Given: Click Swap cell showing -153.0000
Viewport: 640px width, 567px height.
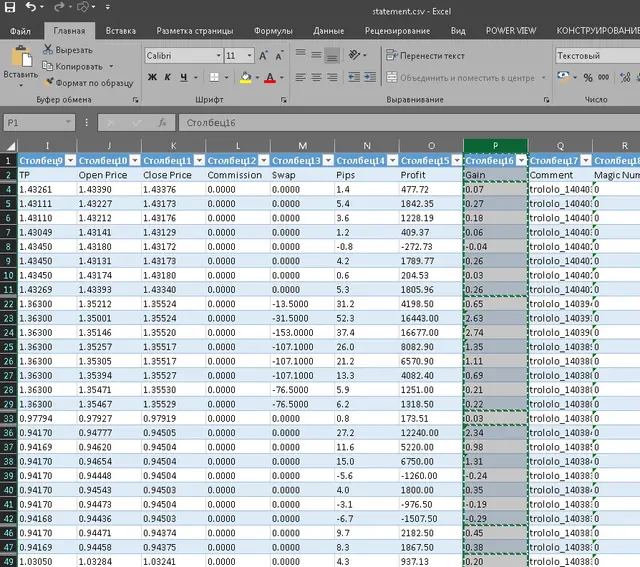Looking at the screenshot, I should (302, 333).
